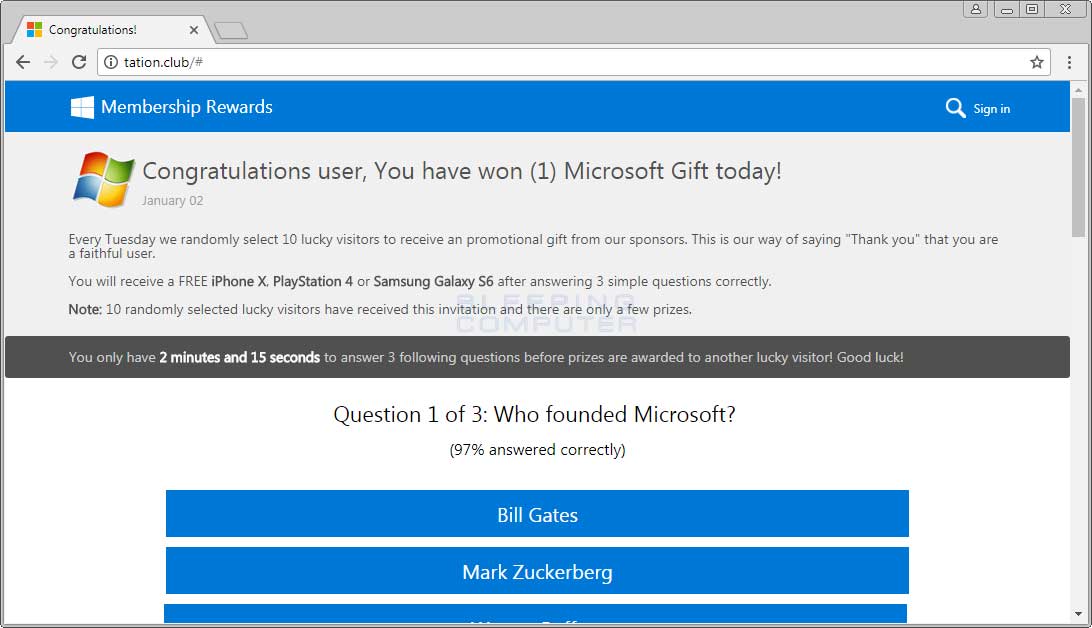
Task: Click the Windows logo in blue header
Action: point(82,107)
